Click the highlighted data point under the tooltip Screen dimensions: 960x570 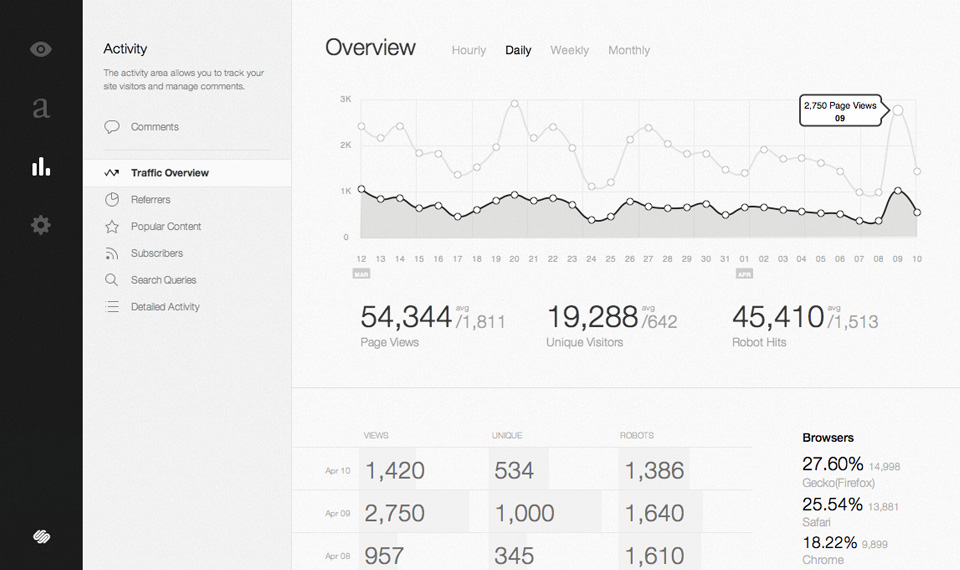point(898,110)
